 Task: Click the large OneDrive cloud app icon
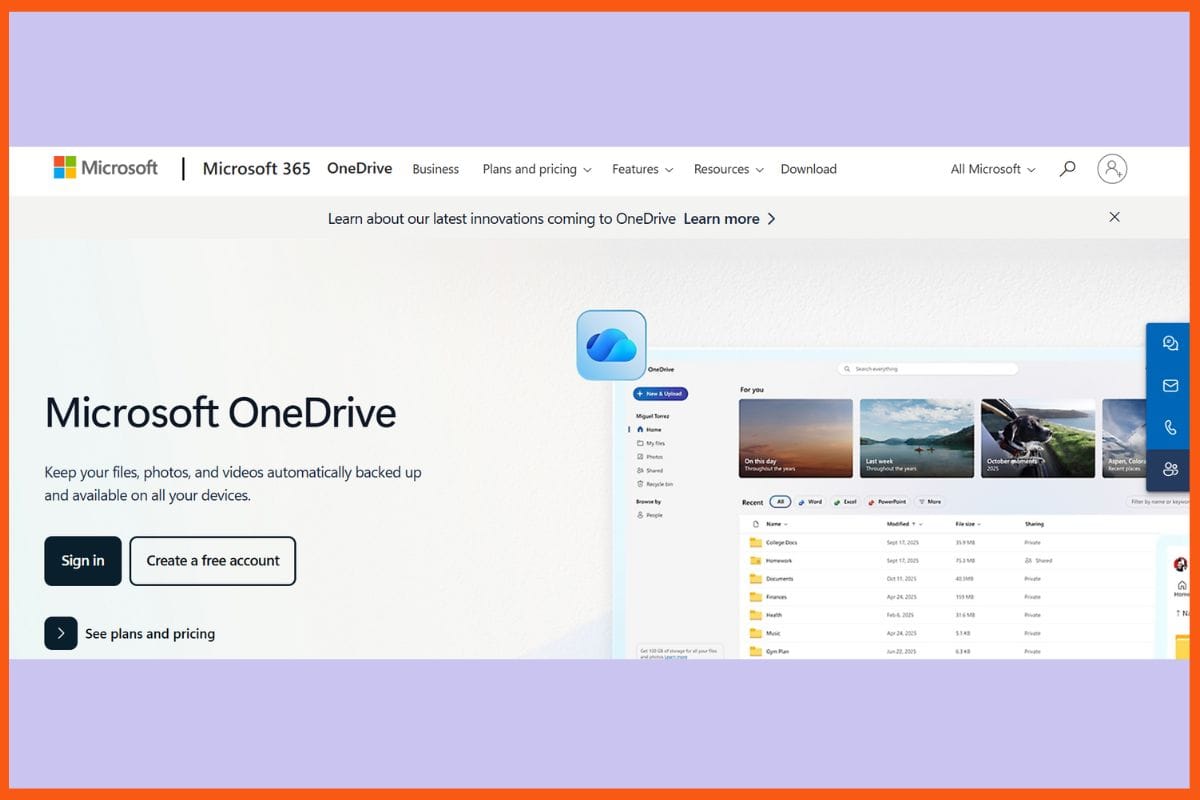(x=611, y=344)
